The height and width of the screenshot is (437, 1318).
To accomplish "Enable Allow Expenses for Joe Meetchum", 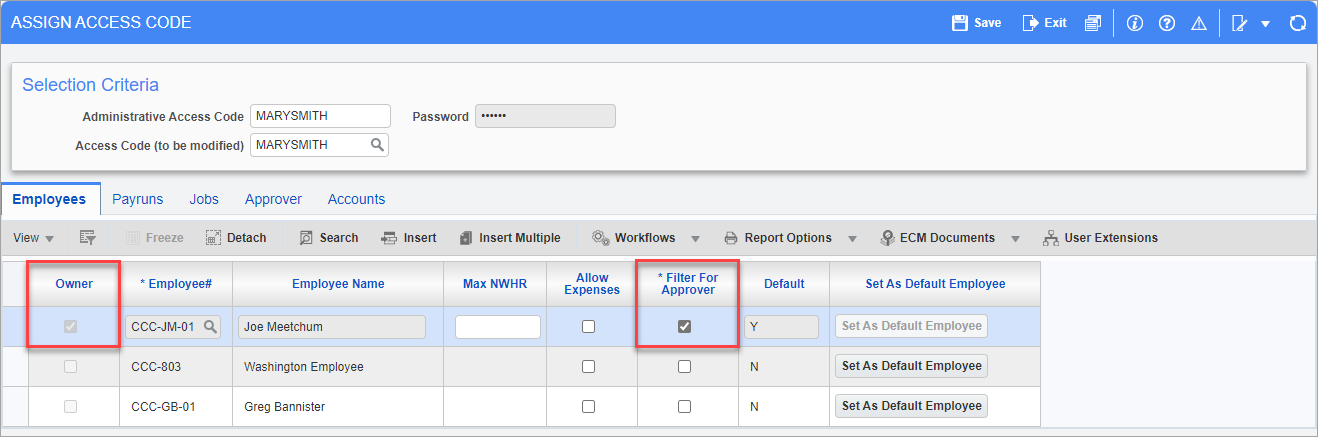I will [x=588, y=326].
